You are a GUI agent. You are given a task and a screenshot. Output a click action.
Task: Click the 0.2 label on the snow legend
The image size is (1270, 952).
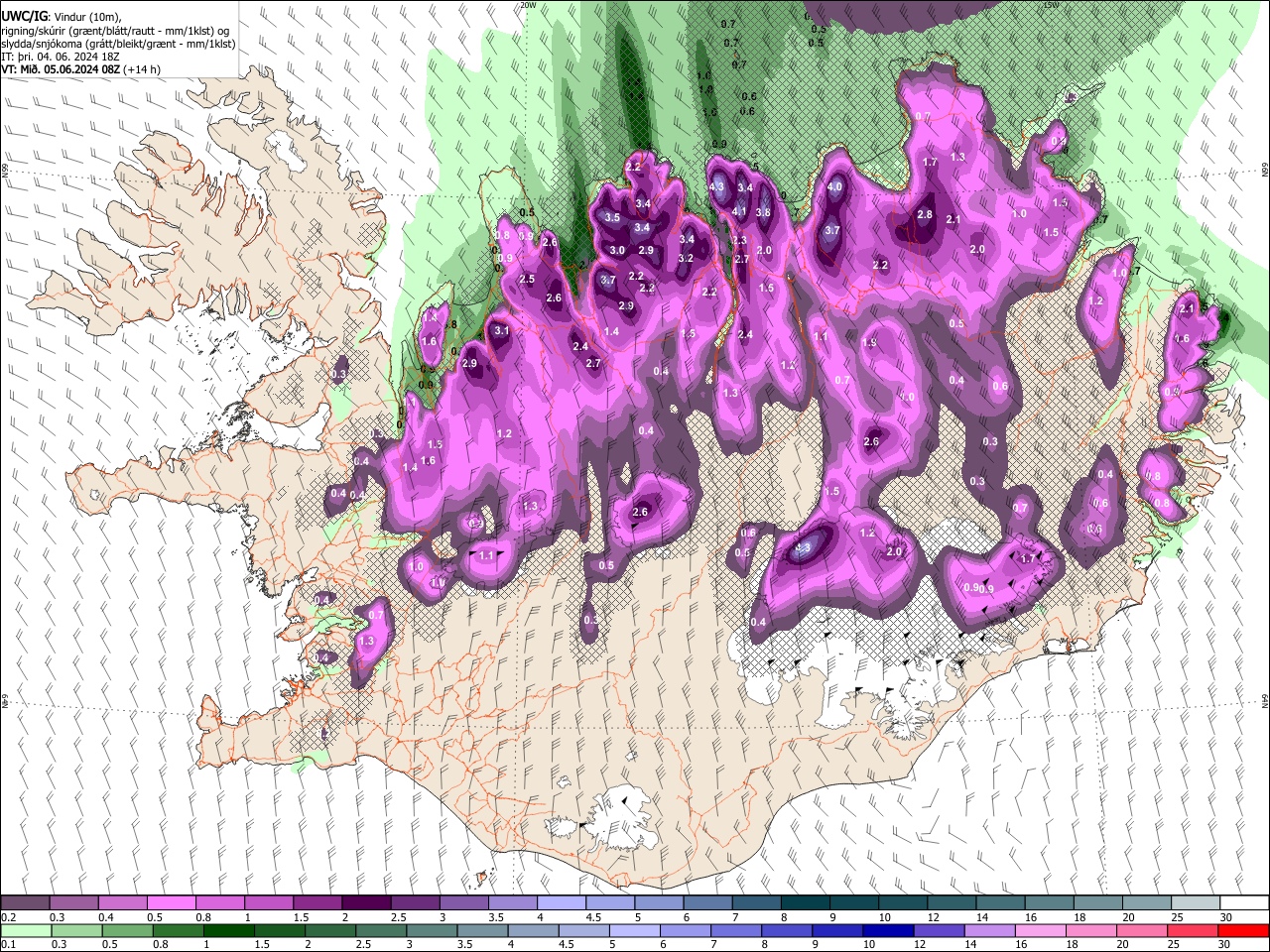9,917
